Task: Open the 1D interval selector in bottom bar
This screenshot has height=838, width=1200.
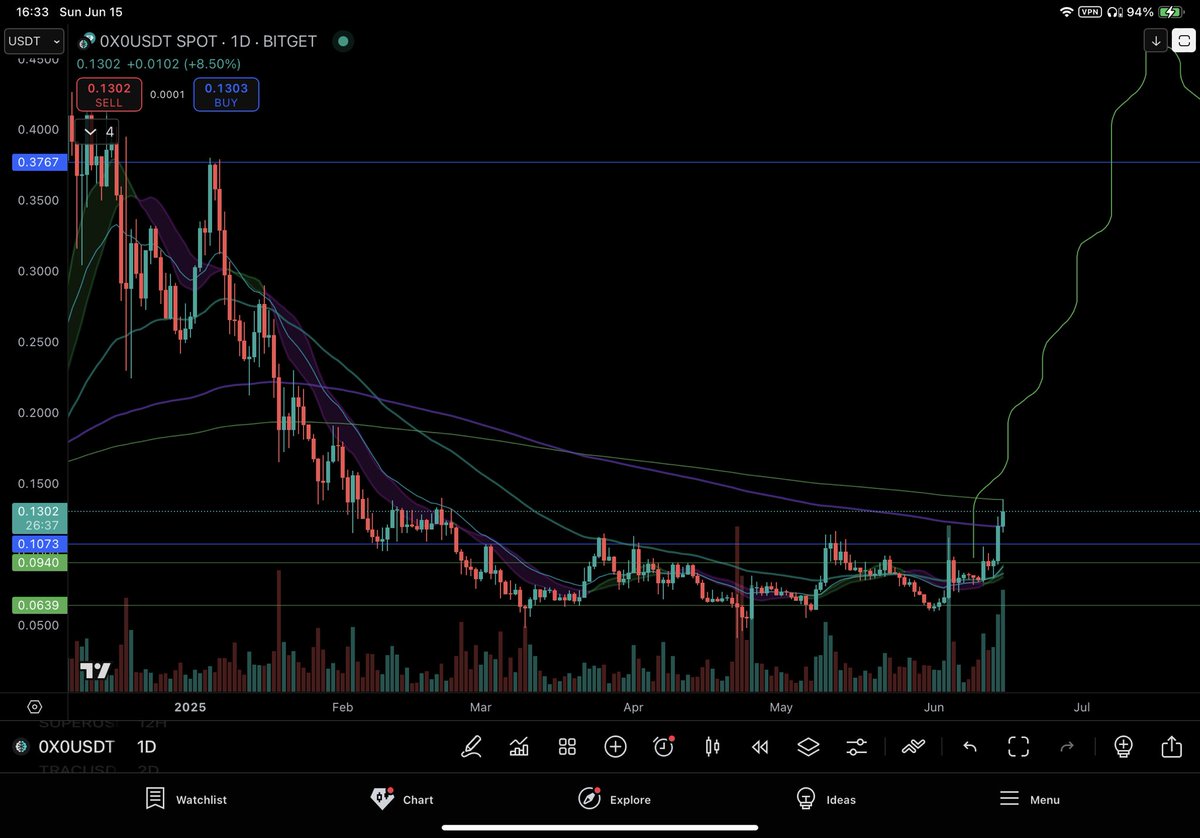Action: click(147, 746)
